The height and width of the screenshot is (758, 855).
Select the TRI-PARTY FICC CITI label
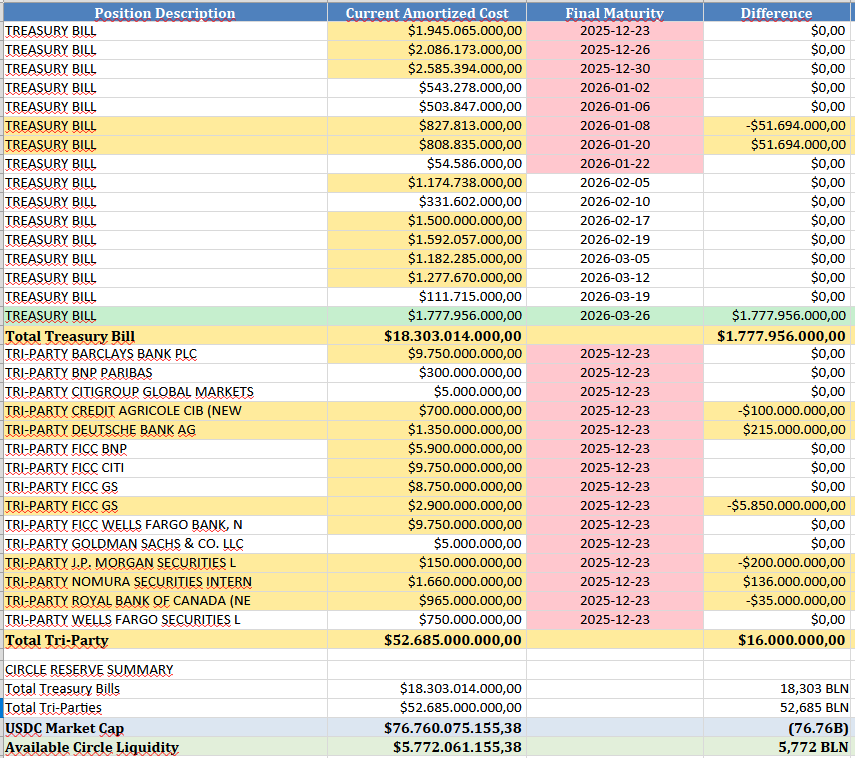pyautogui.click(x=165, y=468)
